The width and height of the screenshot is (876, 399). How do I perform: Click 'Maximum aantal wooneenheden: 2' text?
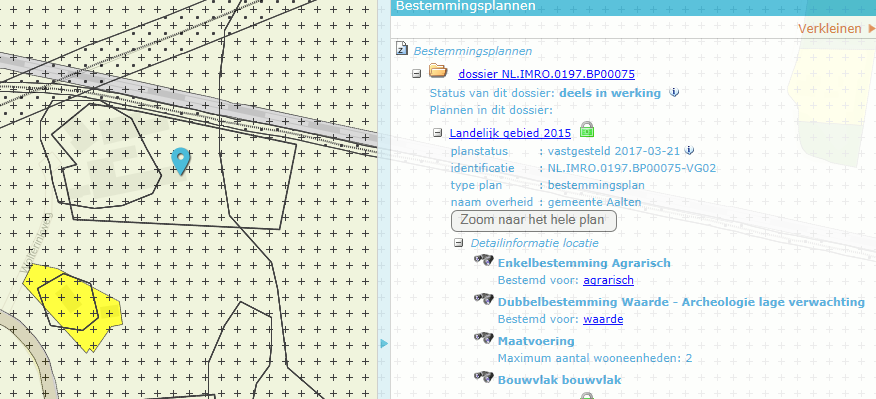[x=595, y=358]
